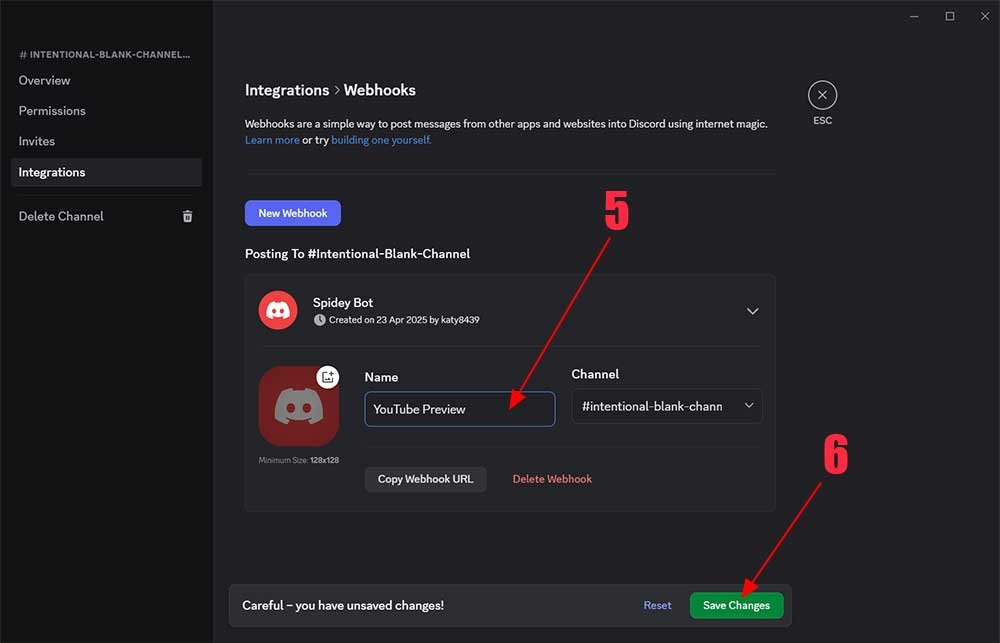Click the large webhook avatar image
This screenshot has width=1000, height=643.
[298, 406]
